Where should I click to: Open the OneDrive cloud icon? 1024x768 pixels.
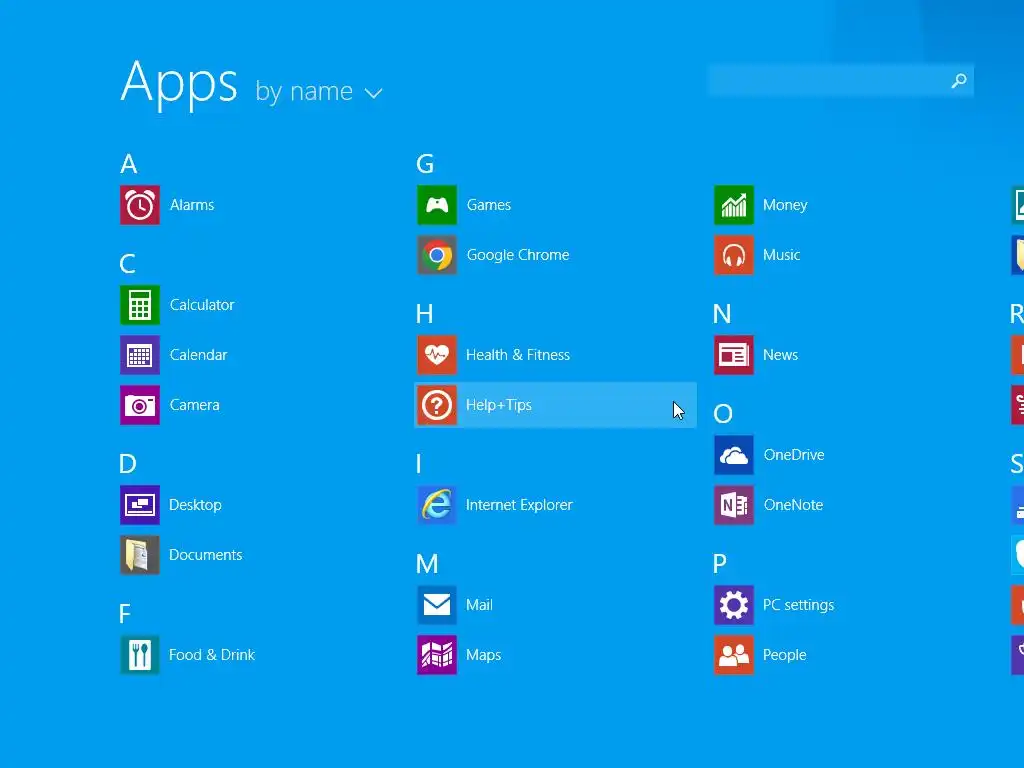coord(734,455)
